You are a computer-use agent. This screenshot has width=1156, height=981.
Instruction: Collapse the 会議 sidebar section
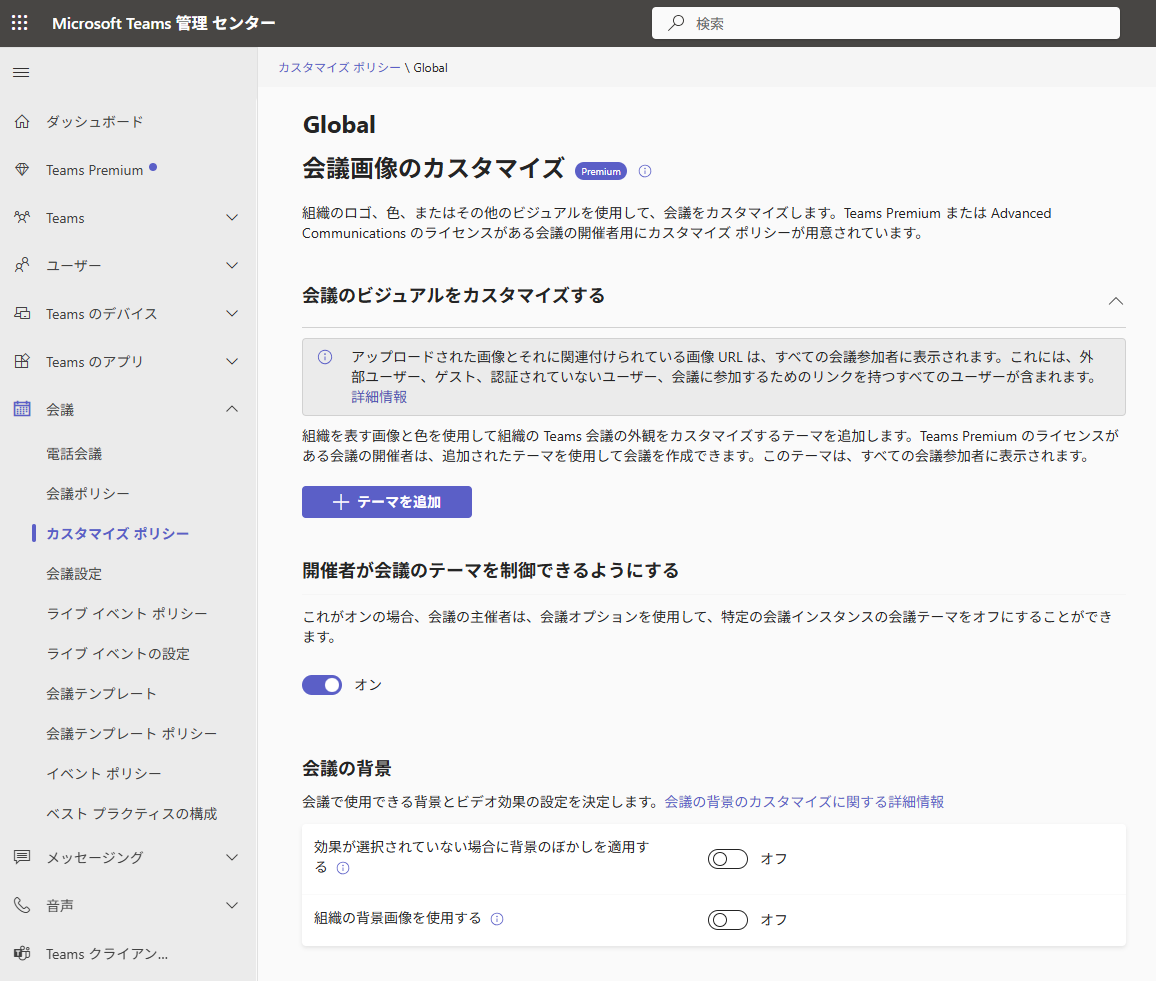coord(232,408)
